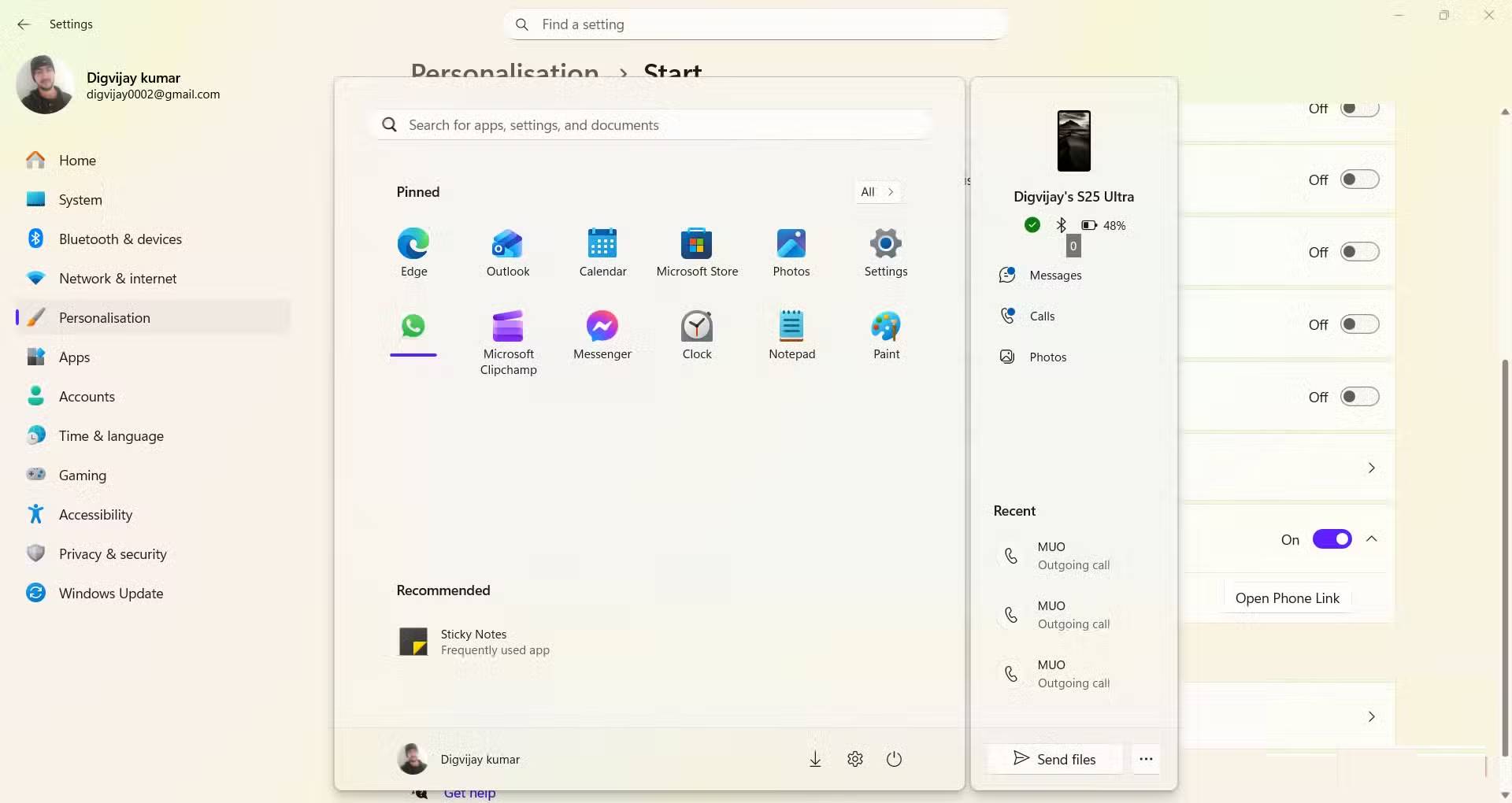
Task: Open Accounts settings category
Action: click(x=154, y=396)
